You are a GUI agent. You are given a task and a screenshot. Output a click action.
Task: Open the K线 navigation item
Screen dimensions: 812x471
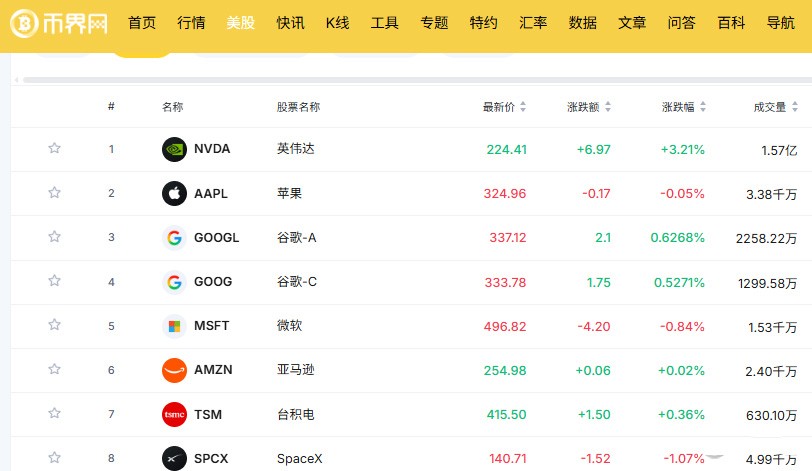click(338, 23)
